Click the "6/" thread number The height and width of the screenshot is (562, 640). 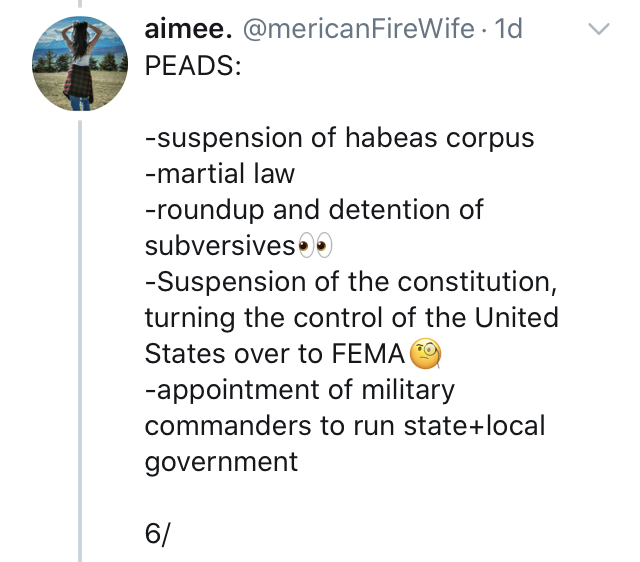[x=157, y=534]
